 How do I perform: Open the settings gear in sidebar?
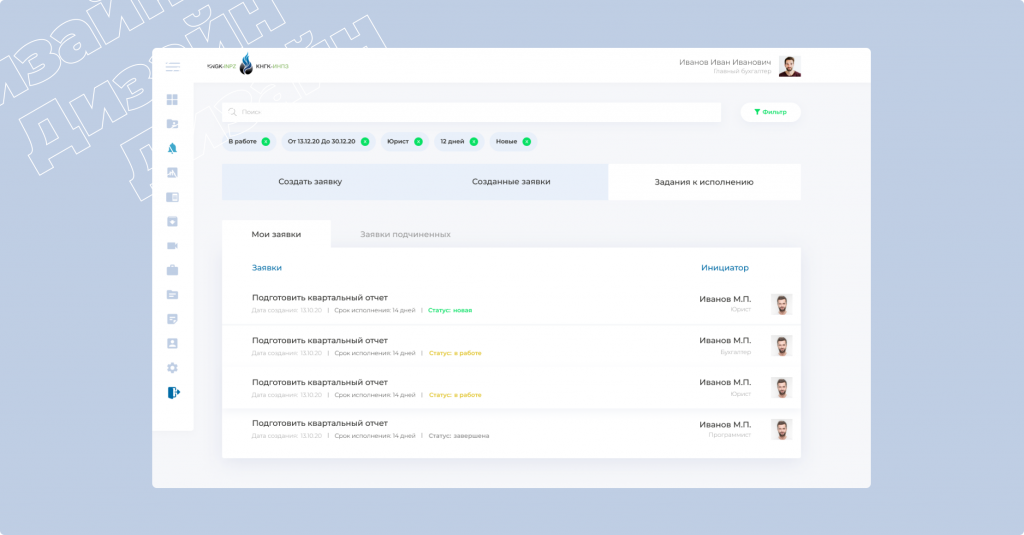[x=172, y=368]
